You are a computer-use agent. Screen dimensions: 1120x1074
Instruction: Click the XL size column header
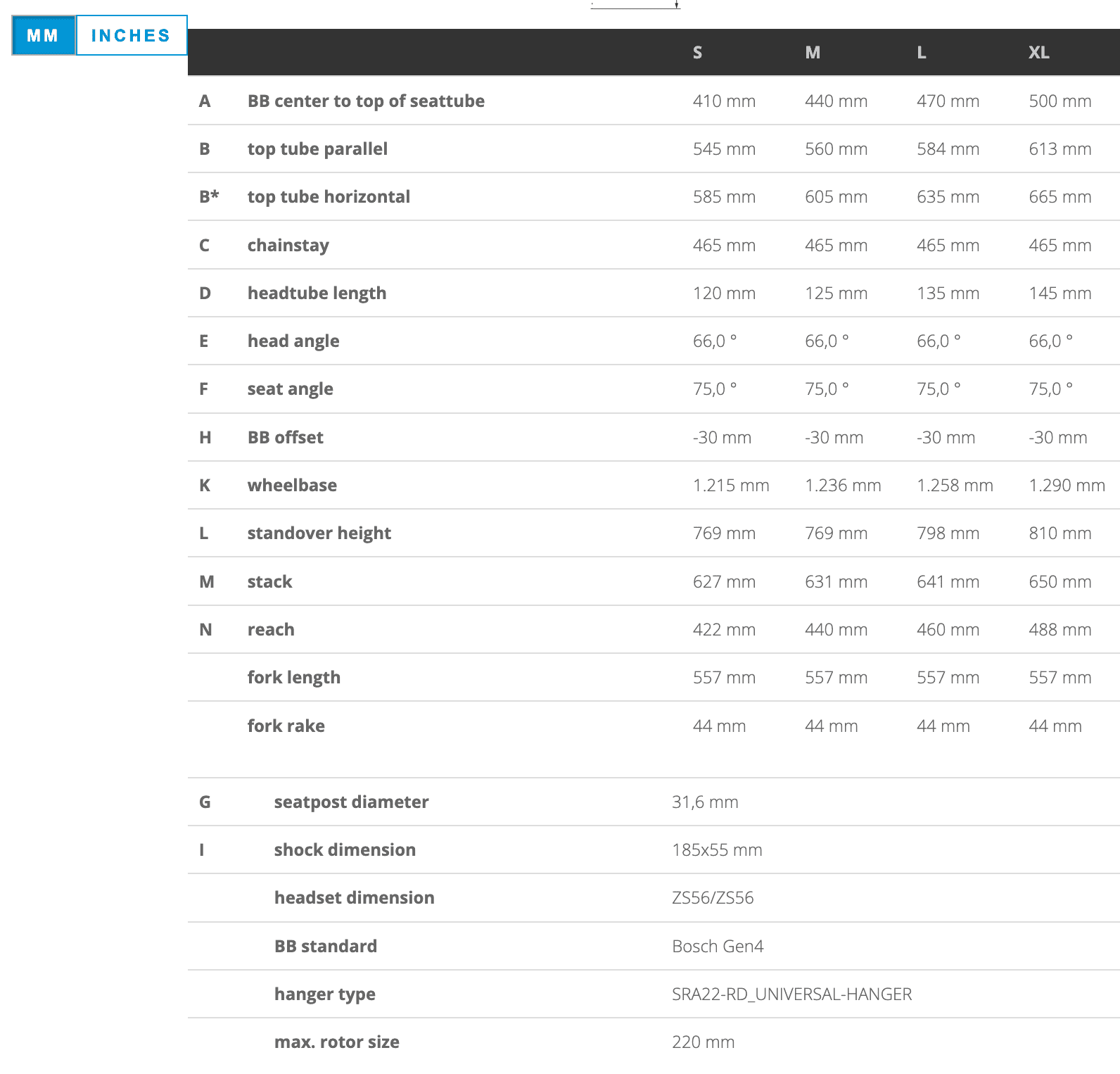point(1038,53)
